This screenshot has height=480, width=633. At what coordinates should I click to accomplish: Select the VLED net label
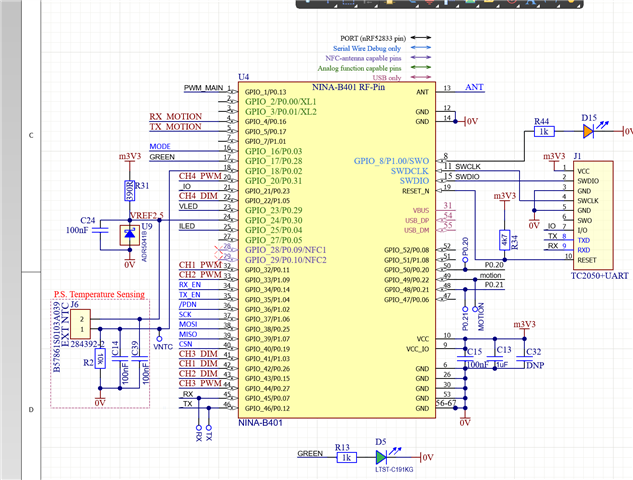click(189, 206)
